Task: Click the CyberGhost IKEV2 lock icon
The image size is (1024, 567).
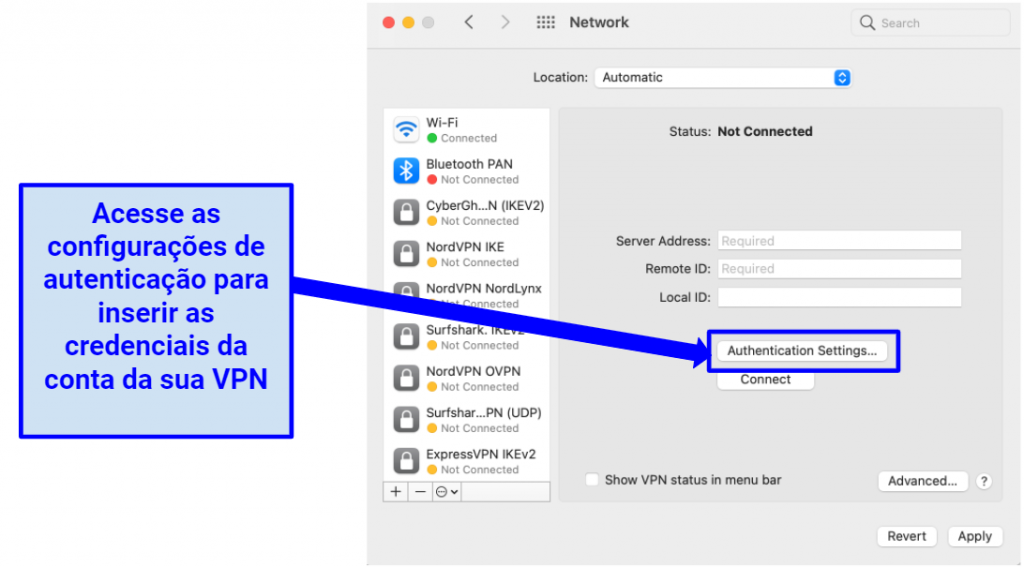Action: [x=406, y=212]
